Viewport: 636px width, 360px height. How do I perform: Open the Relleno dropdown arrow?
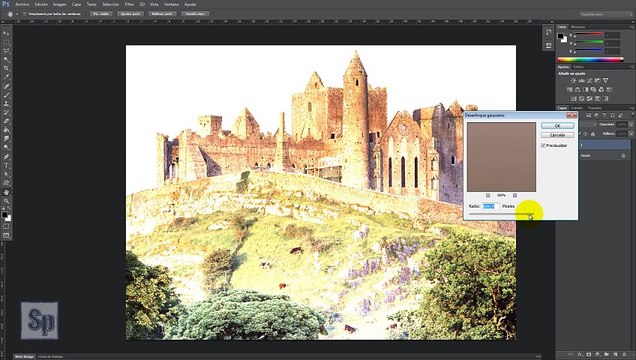(631, 134)
